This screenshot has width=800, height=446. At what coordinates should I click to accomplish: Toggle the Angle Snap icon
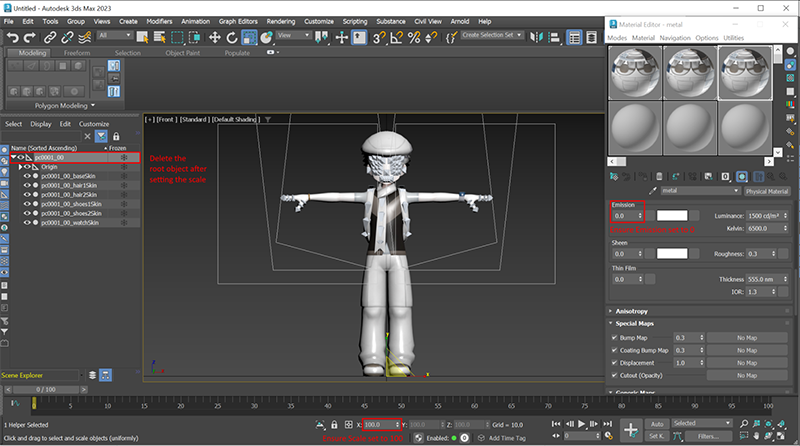tap(398, 37)
